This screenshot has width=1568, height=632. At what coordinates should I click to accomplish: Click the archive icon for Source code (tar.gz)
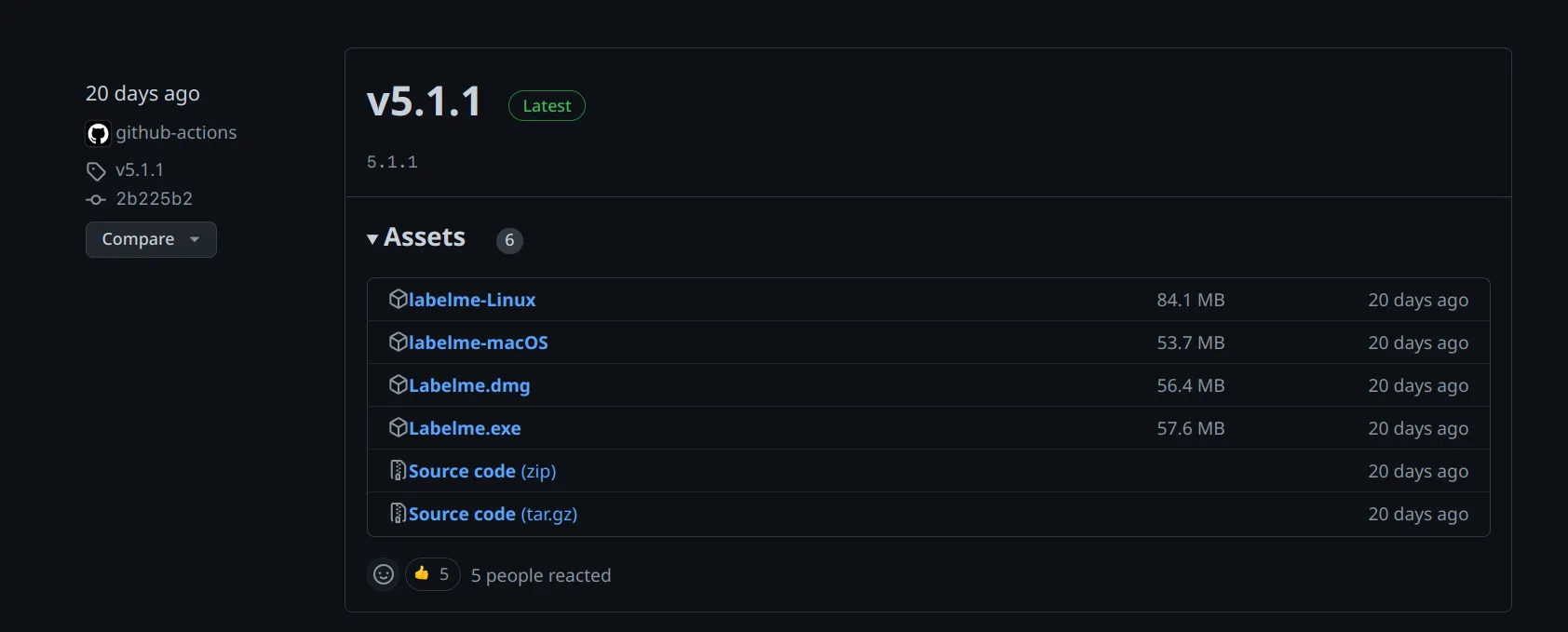pos(398,513)
